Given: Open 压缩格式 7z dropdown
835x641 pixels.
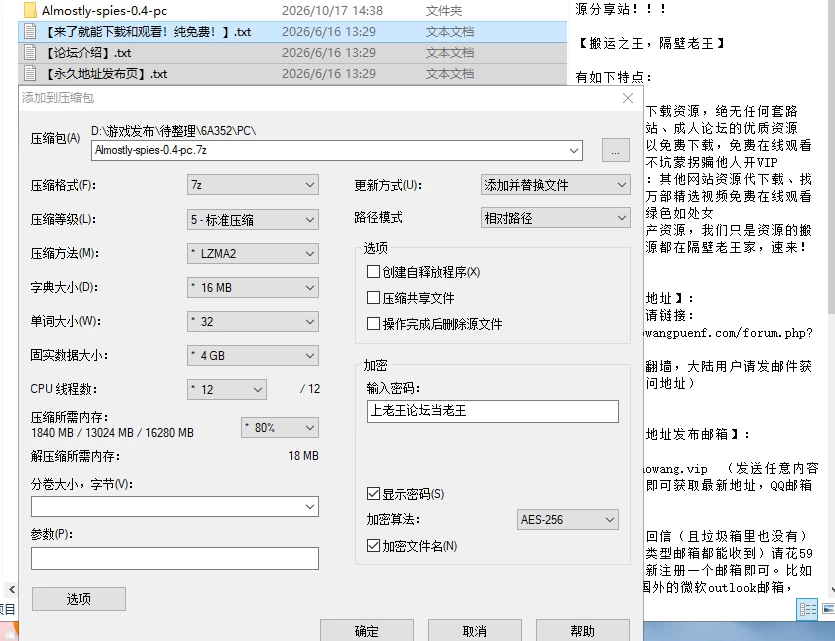Looking at the screenshot, I should pos(253,185).
